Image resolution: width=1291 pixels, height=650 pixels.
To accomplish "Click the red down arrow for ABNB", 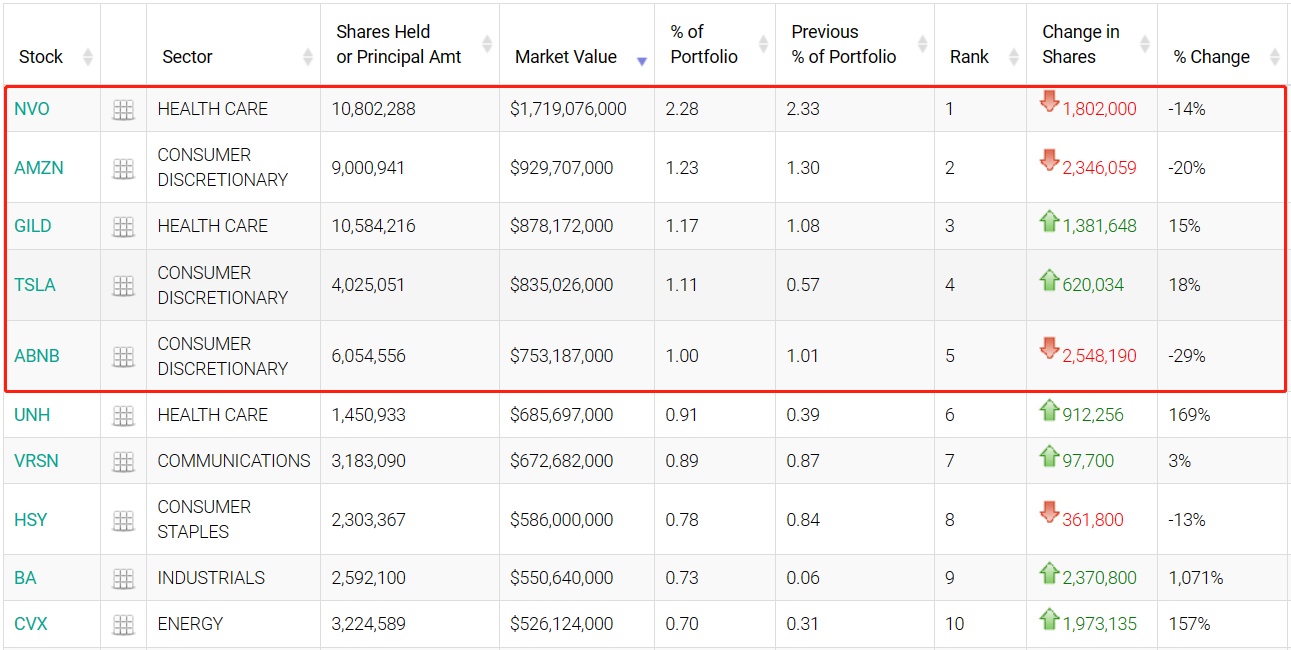I will coord(1048,348).
